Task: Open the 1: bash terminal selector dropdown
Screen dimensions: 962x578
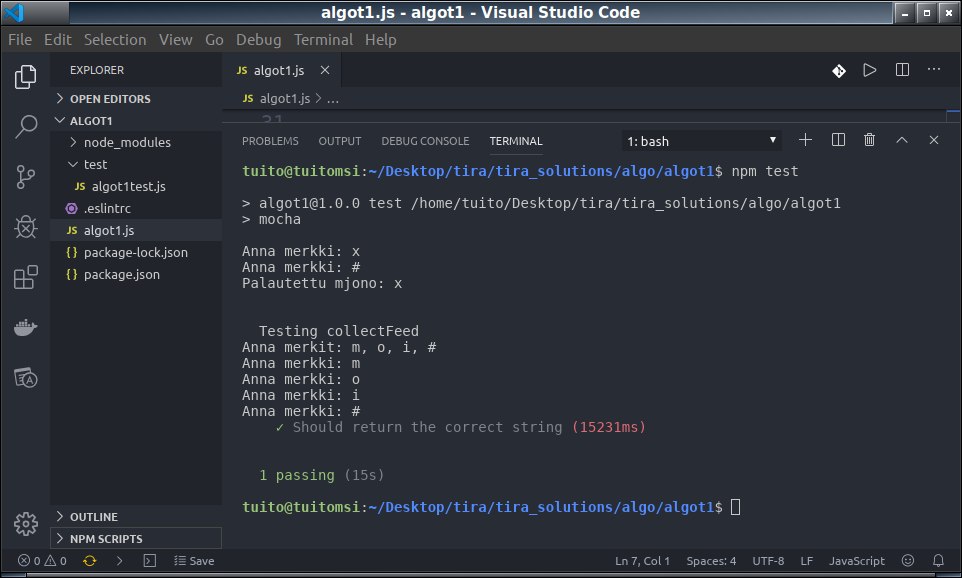Action: coord(702,141)
